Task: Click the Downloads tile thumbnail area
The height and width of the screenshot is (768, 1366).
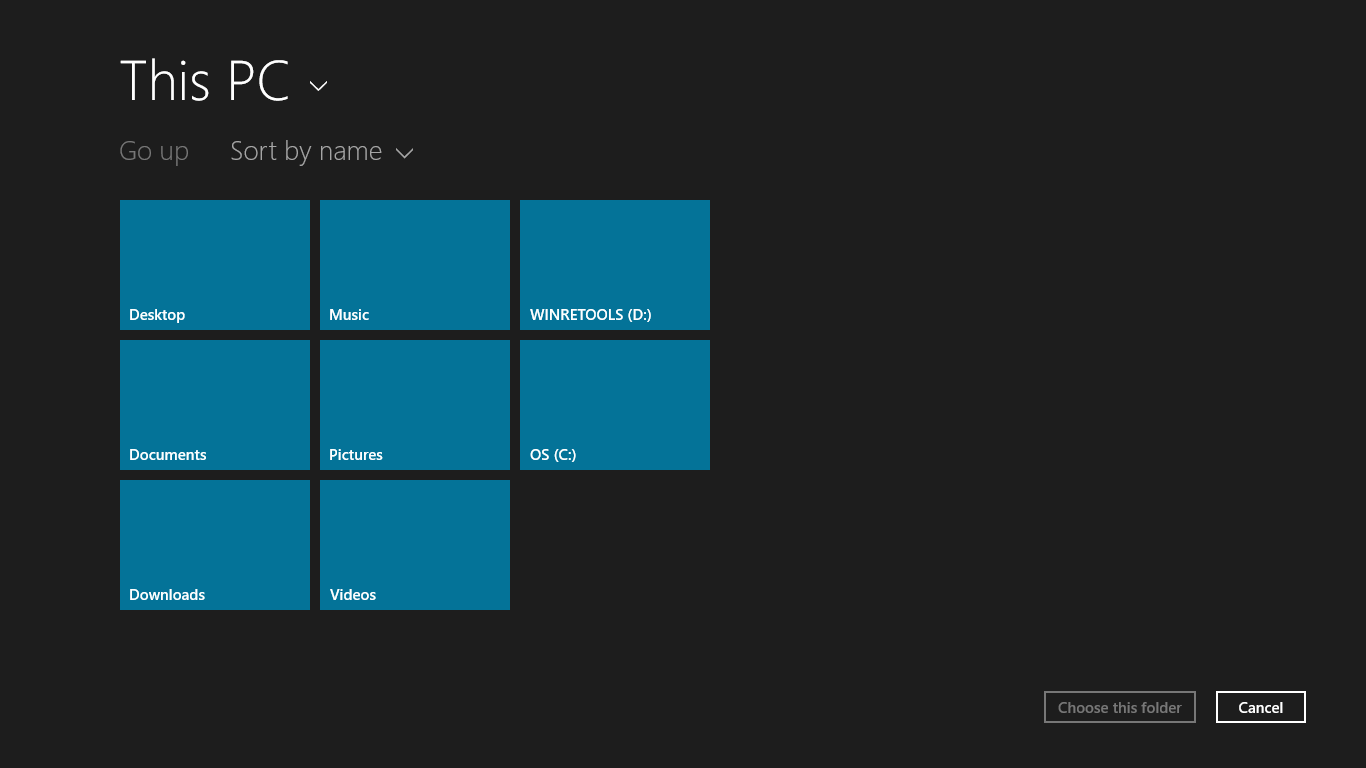Action: pos(214,530)
